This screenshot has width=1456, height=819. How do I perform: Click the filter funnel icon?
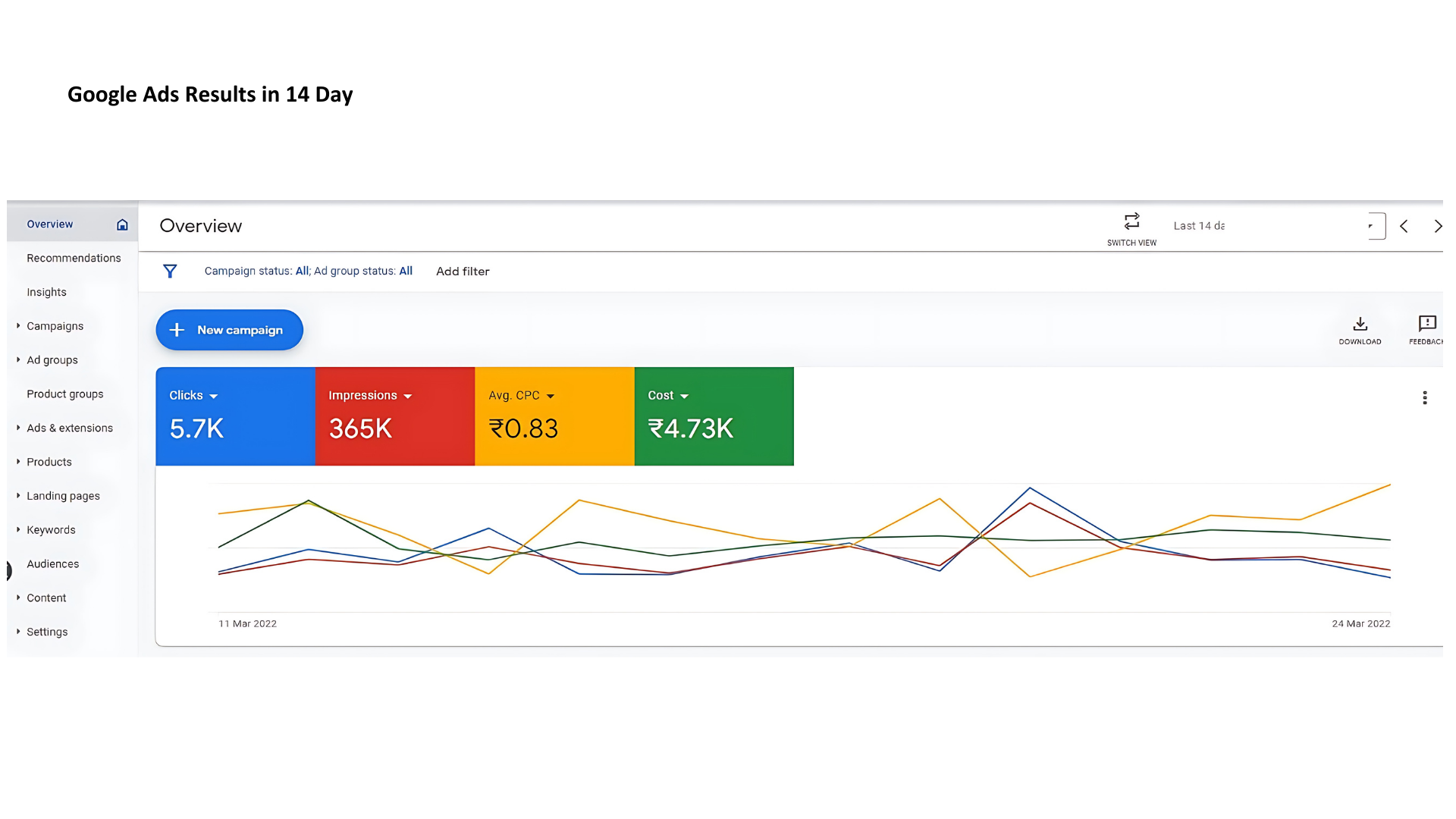tap(170, 271)
